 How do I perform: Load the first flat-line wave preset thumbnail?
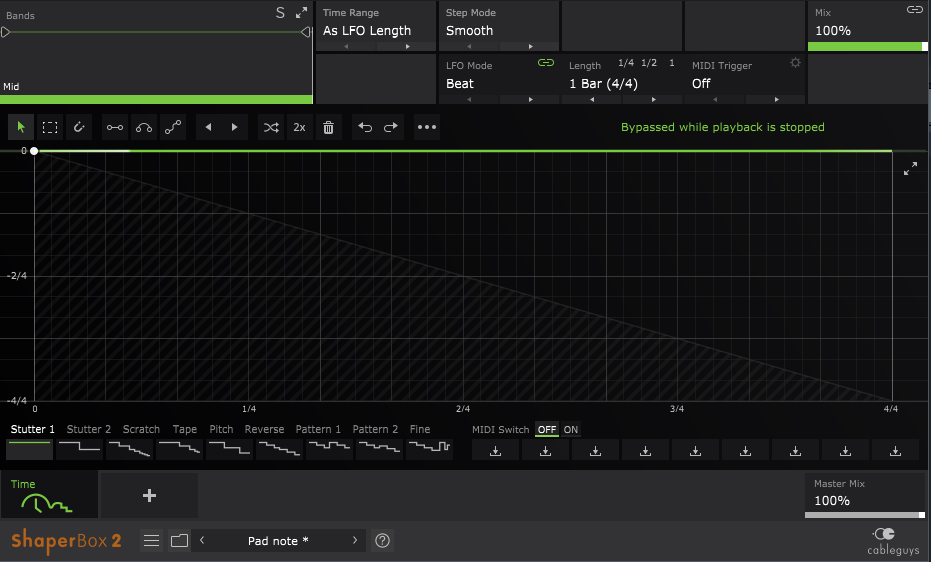tap(29, 449)
